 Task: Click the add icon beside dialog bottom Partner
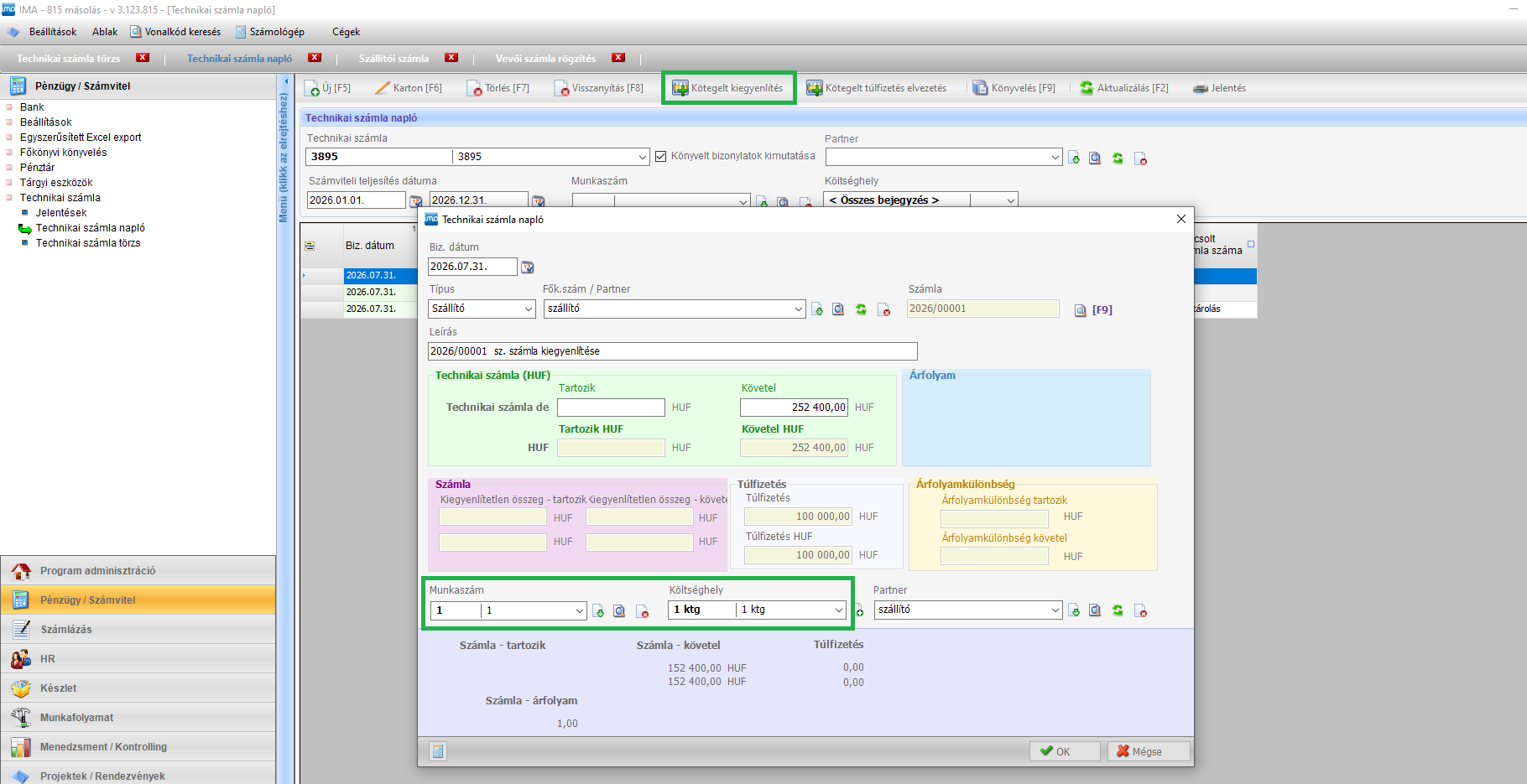point(1074,611)
